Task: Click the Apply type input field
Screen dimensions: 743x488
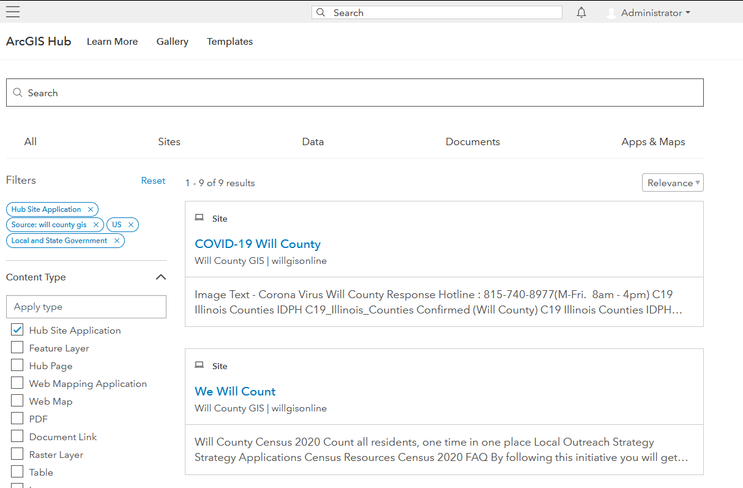Action: (86, 307)
